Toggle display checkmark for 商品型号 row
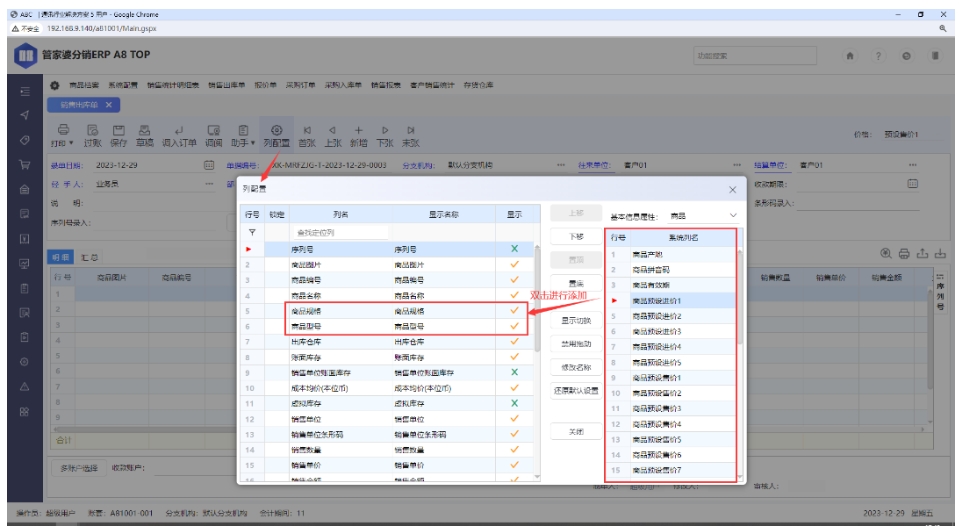Viewport: 959px width, 530px height. tap(514, 326)
